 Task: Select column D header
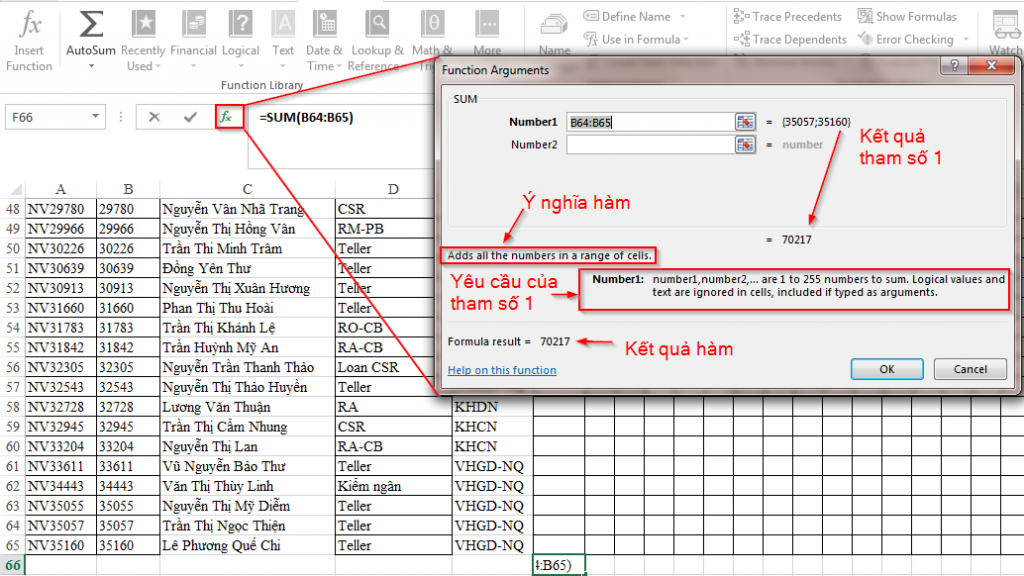(392, 189)
